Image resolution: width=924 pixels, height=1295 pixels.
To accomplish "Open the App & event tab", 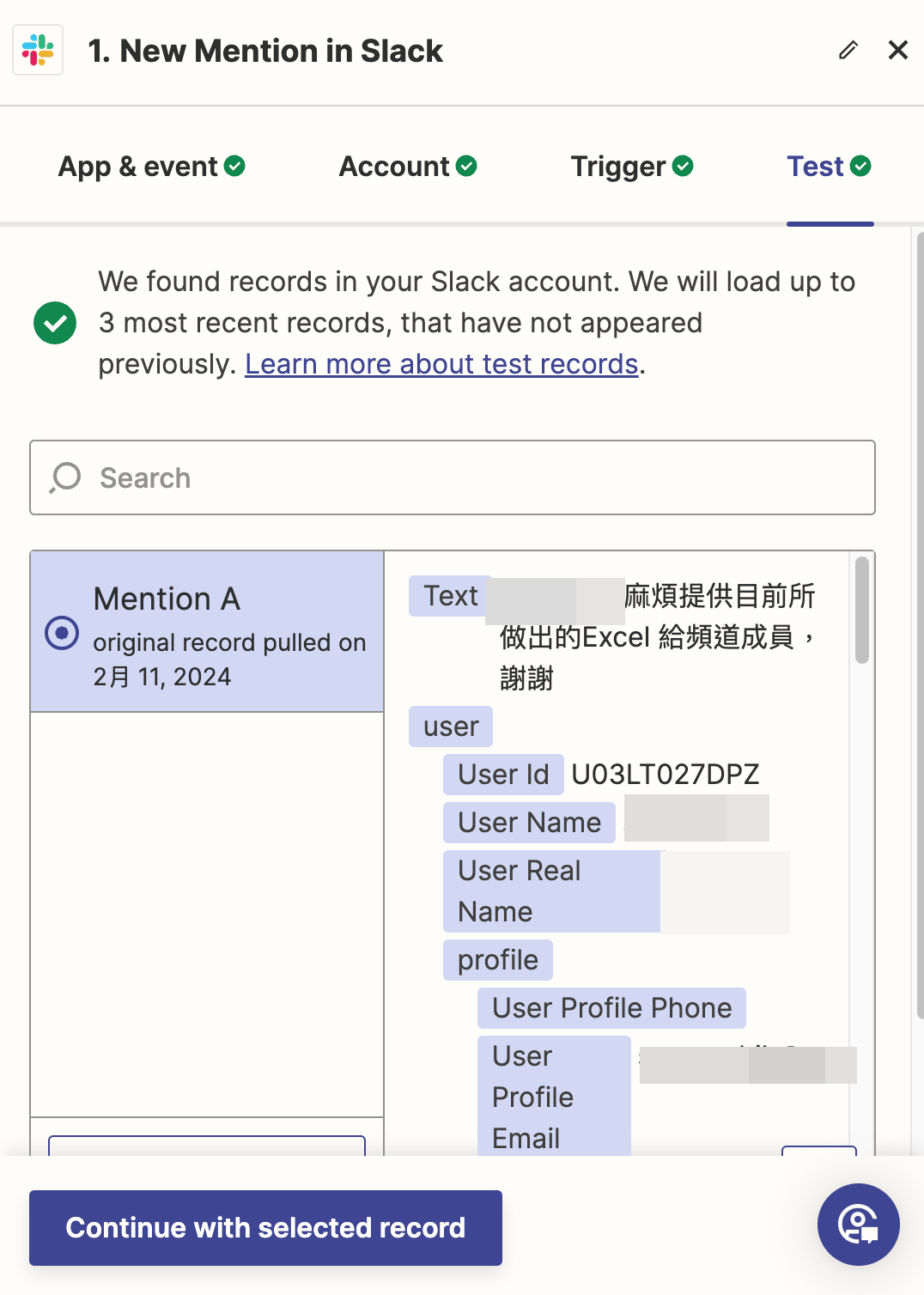I will 152,167.
